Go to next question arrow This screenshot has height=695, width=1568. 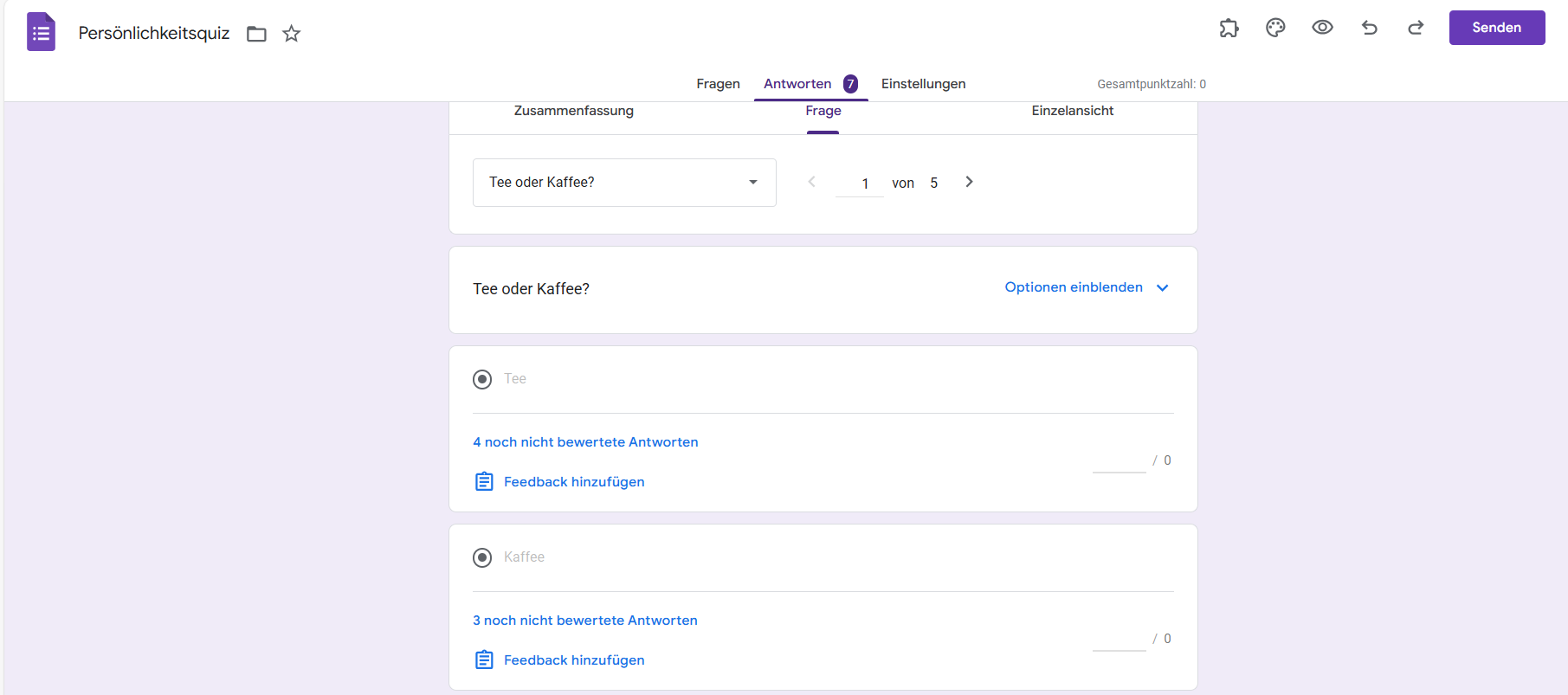[x=969, y=182]
